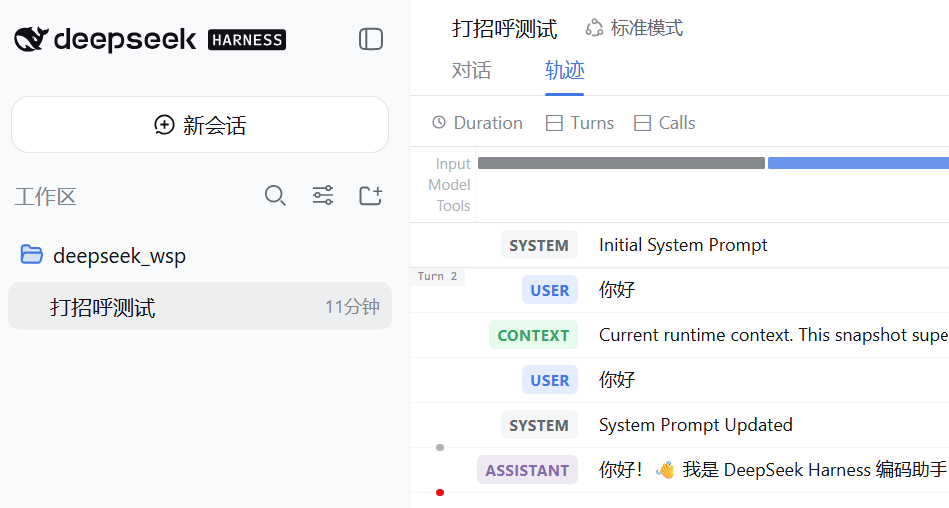Click the gray Input timeline bar

click(621, 163)
